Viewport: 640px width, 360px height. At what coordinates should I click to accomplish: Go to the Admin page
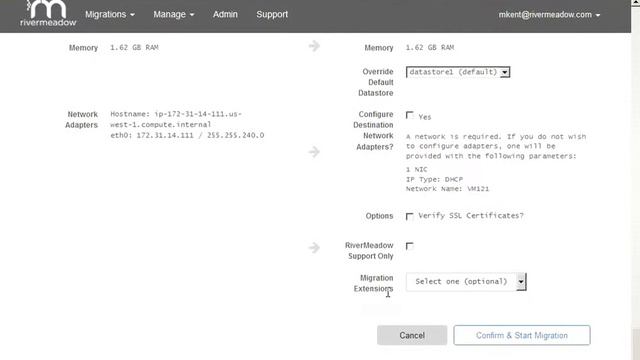coord(225,14)
